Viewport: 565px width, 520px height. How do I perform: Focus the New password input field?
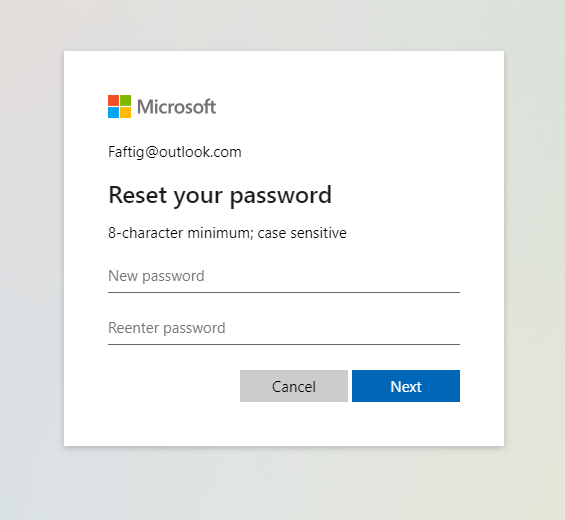pos(284,276)
